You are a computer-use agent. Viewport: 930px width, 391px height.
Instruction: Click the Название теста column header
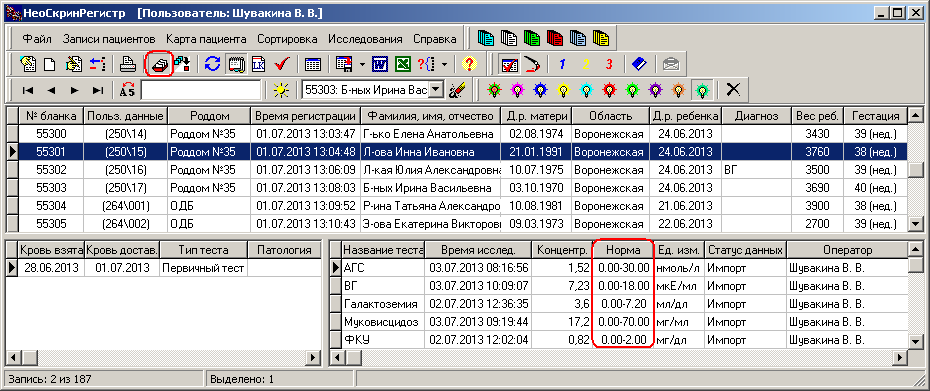coord(383,250)
